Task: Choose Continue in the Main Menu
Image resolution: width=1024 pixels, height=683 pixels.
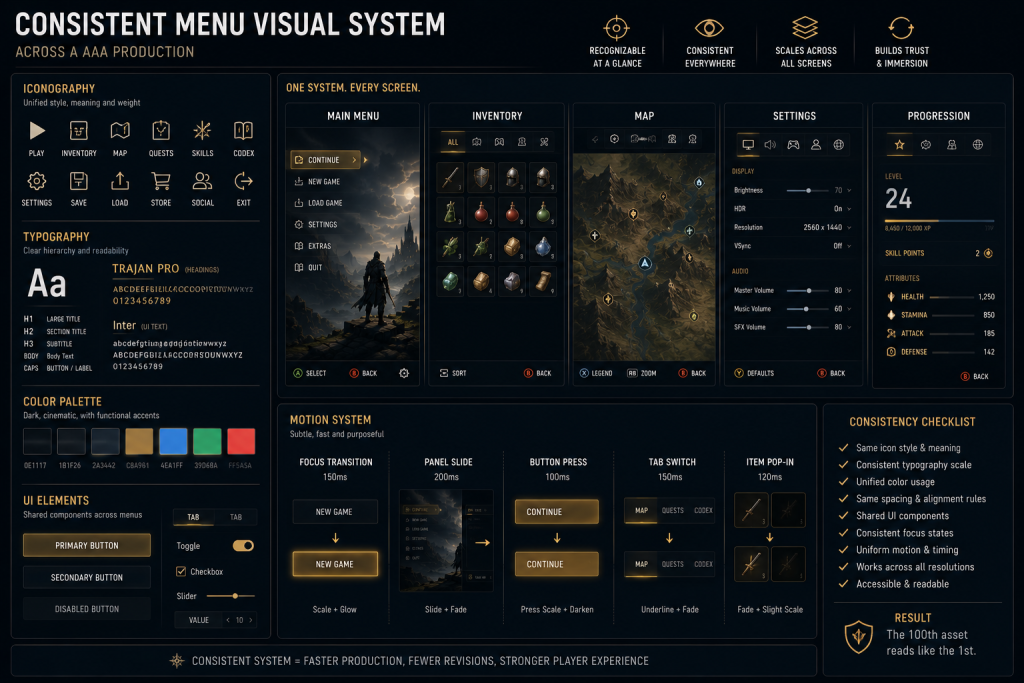Action: tap(326, 160)
